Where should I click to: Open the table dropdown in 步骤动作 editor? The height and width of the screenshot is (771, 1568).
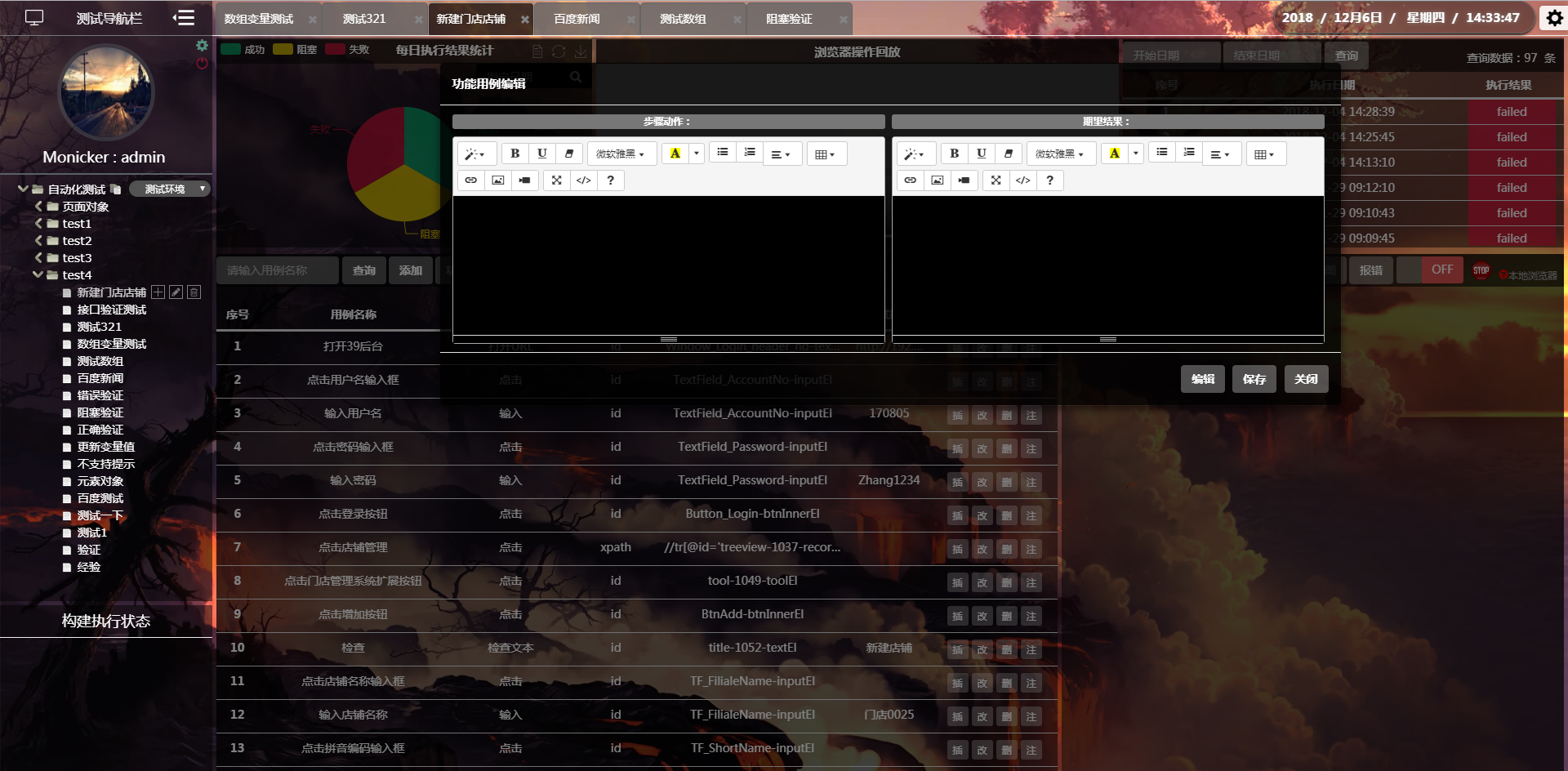pyautogui.click(x=826, y=154)
